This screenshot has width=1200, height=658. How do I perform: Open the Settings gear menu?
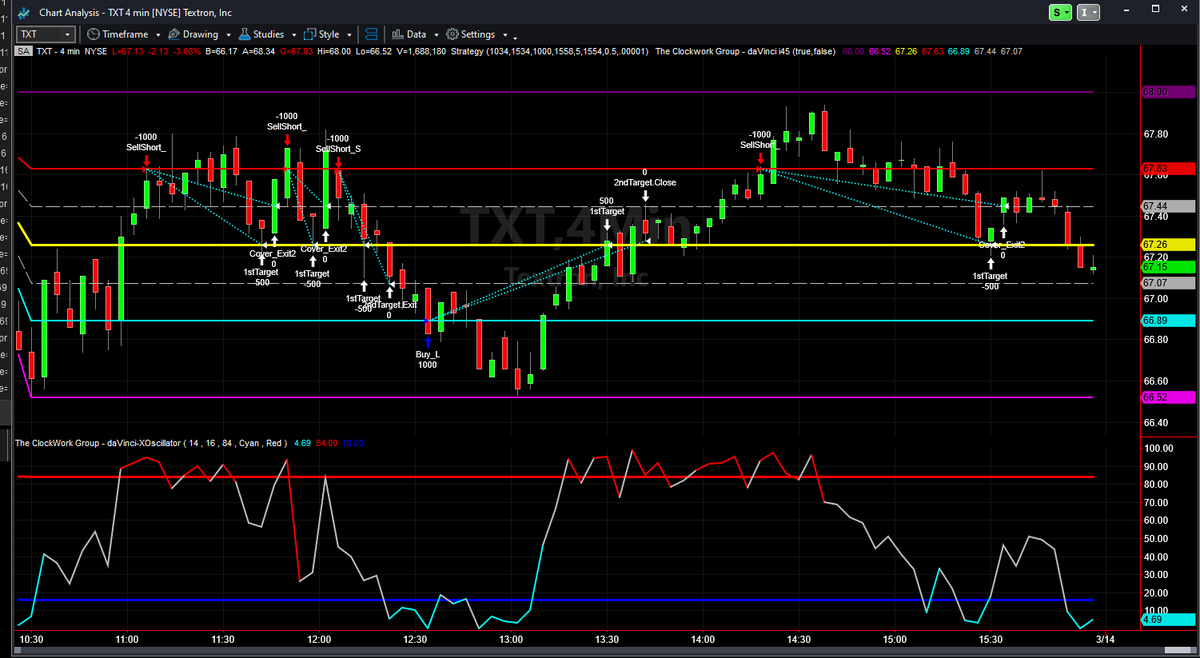[471, 34]
